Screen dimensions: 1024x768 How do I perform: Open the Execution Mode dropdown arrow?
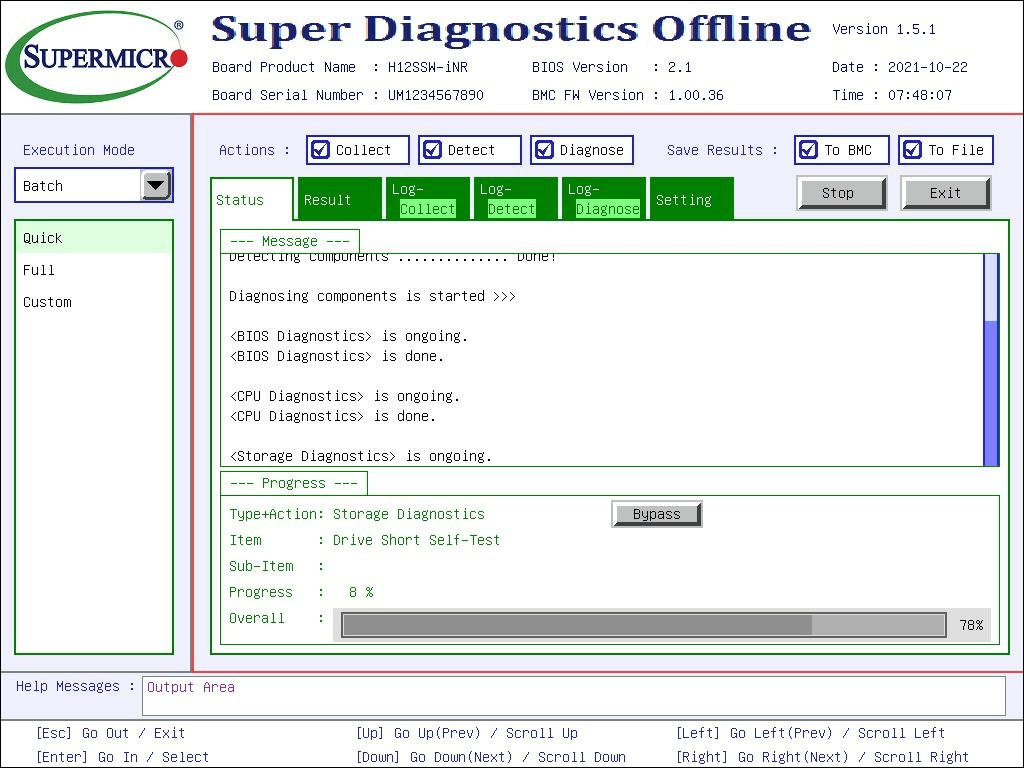pyautogui.click(x=156, y=185)
